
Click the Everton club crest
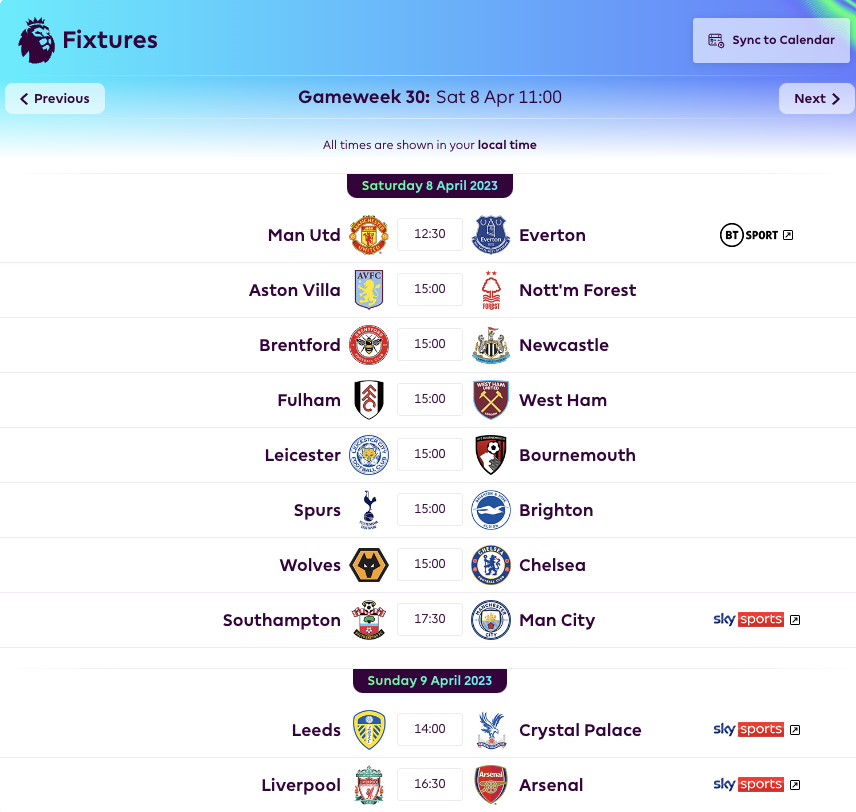(491, 235)
